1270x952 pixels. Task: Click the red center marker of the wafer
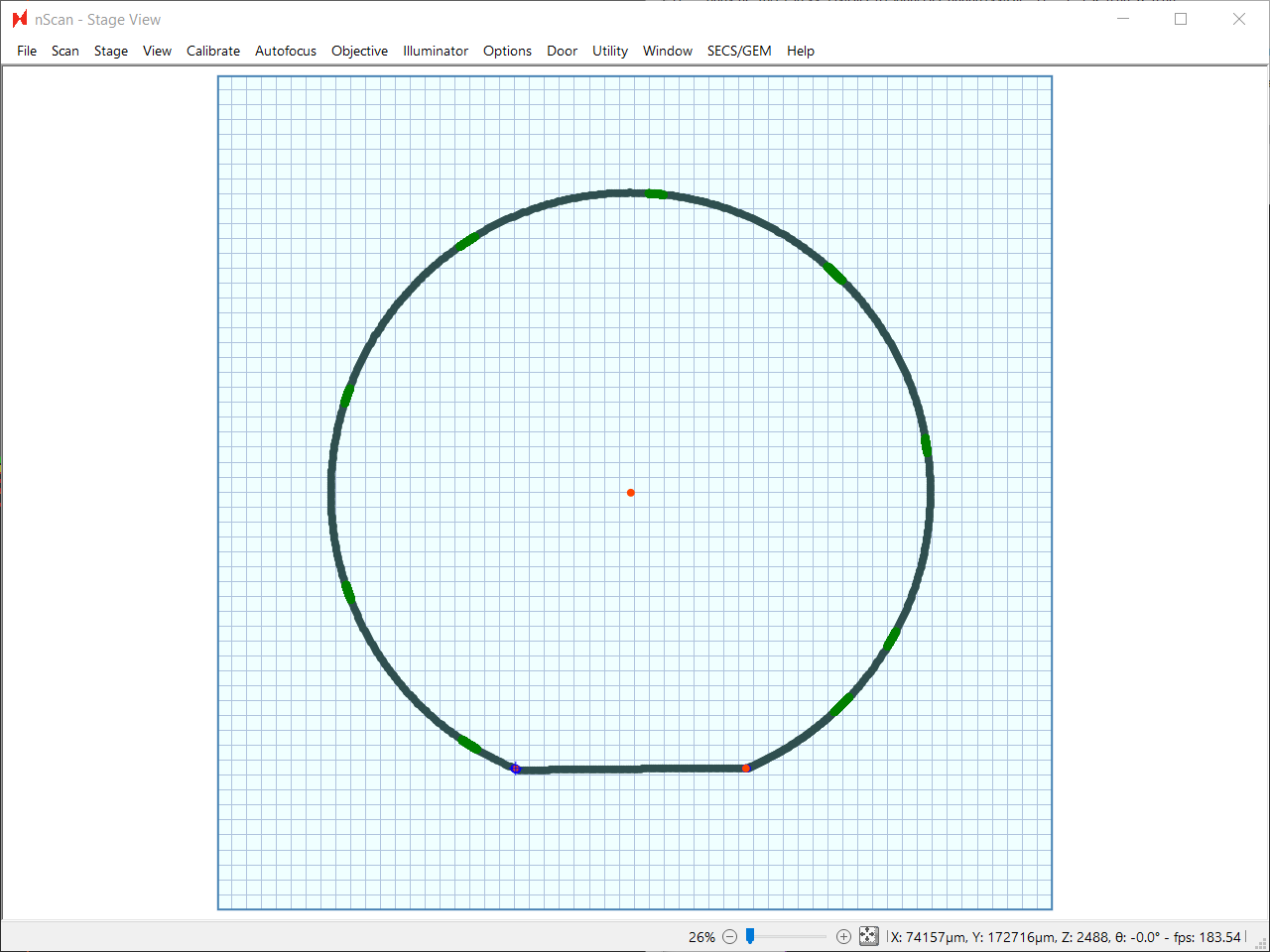pyautogui.click(x=631, y=492)
